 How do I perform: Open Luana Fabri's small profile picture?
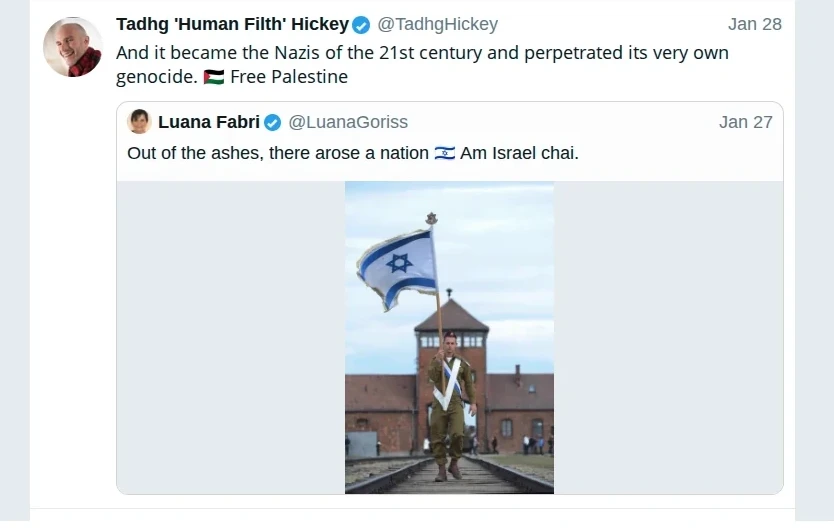click(140, 122)
